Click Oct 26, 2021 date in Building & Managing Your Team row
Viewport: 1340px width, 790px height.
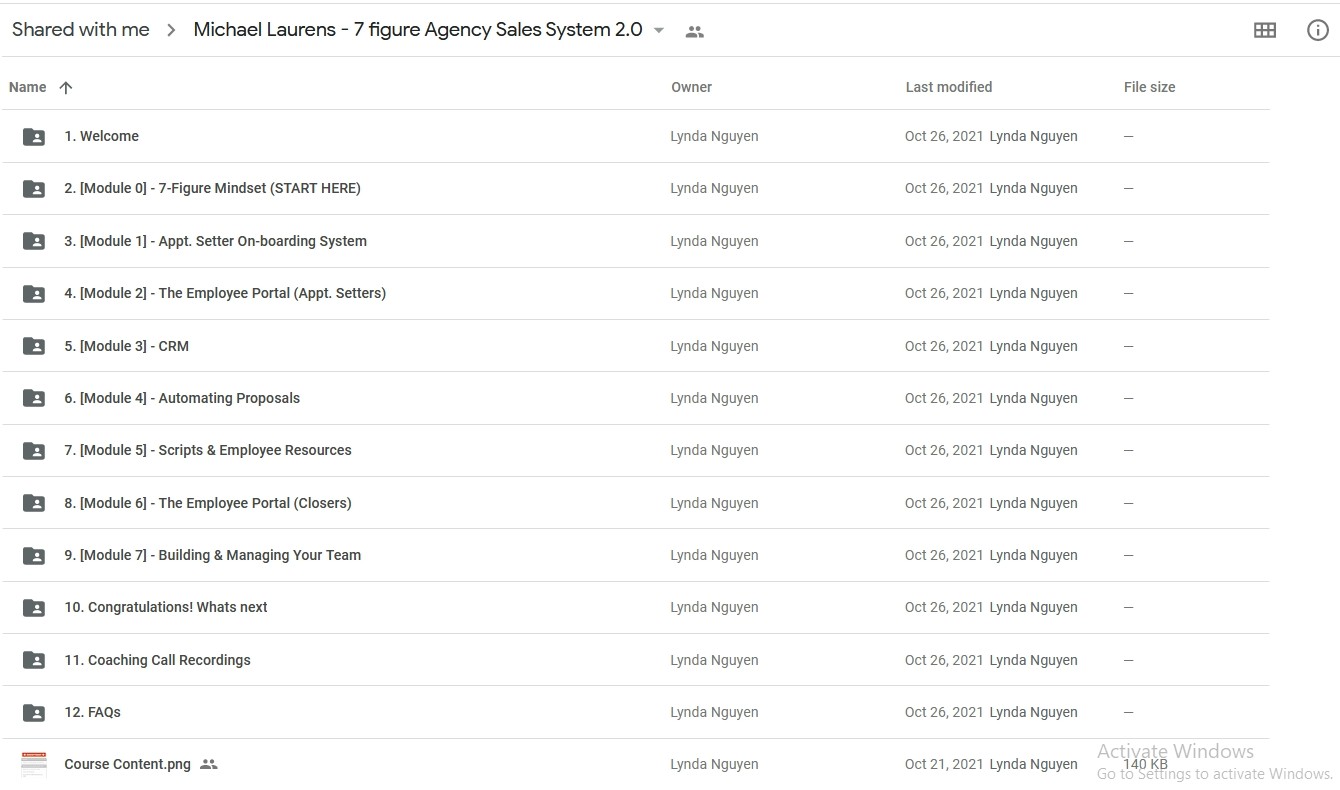coord(944,555)
